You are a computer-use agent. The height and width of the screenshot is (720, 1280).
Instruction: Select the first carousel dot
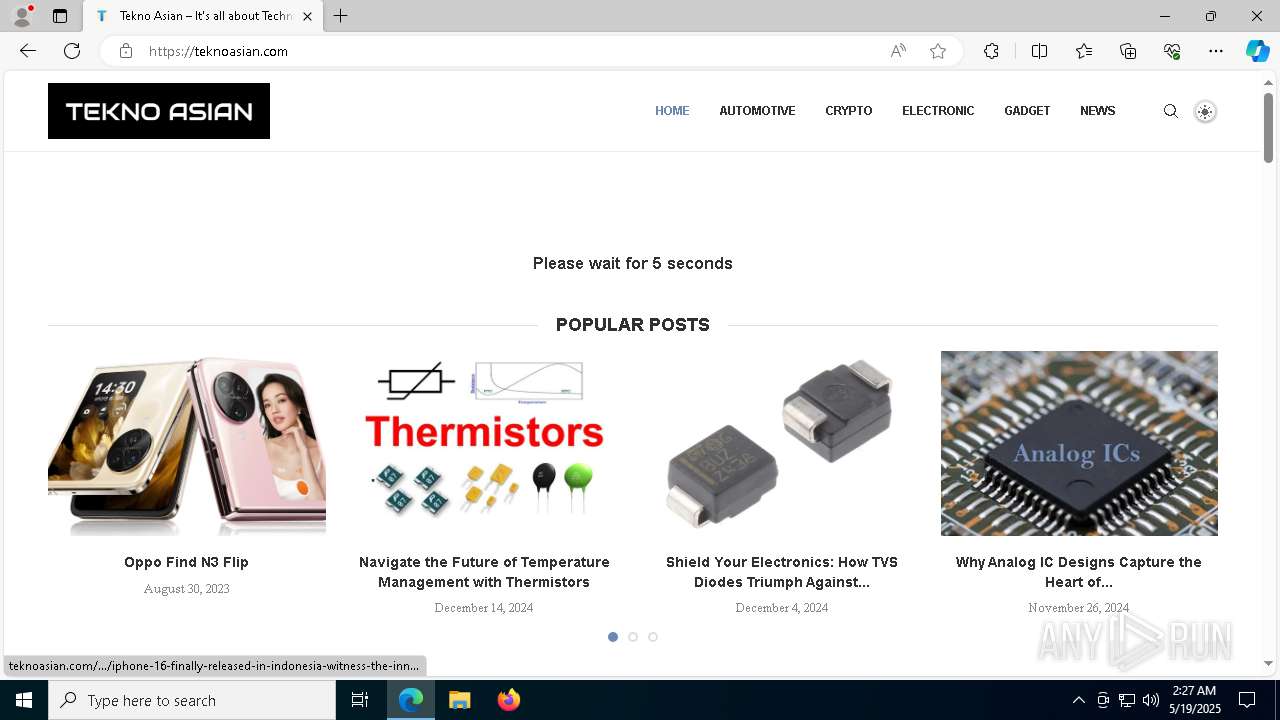pos(613,637)
